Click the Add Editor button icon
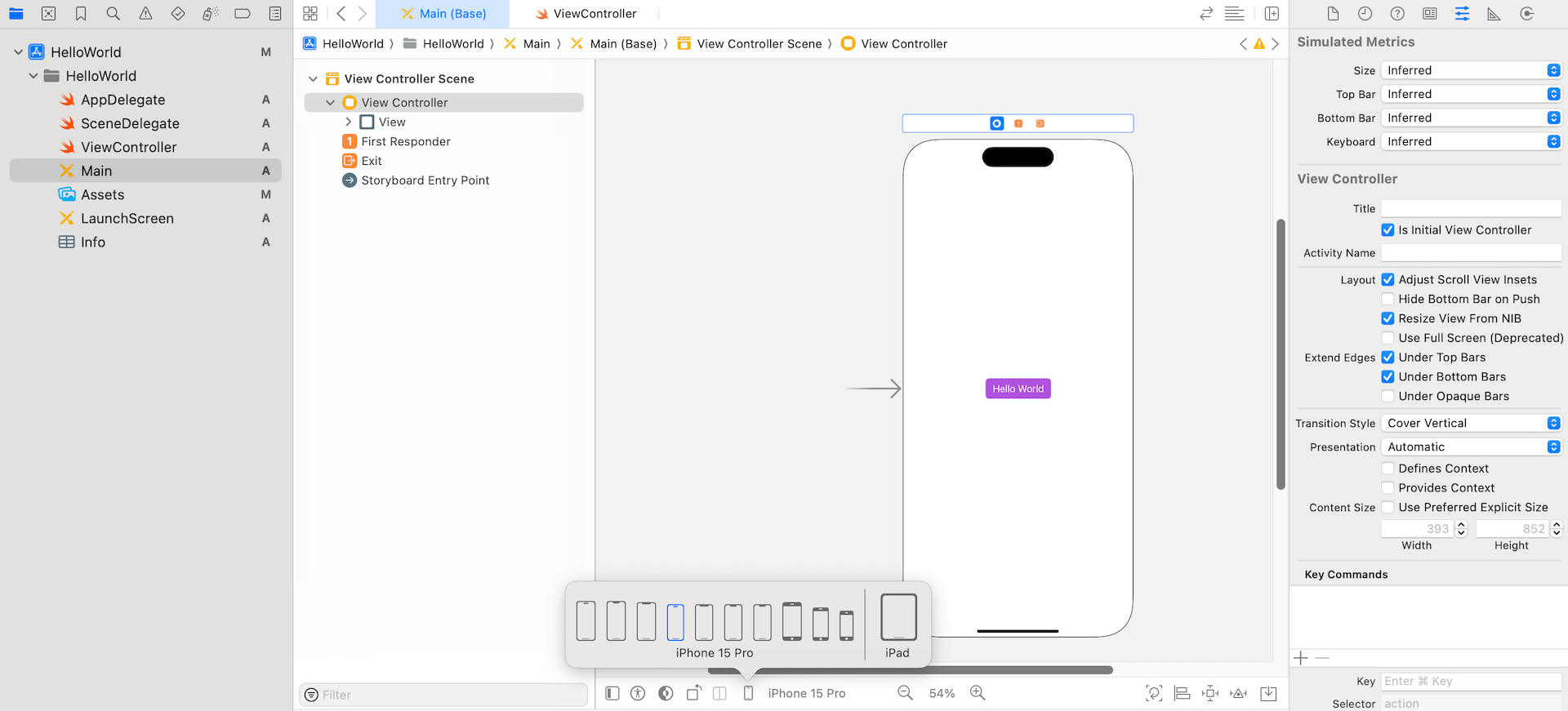The image size is (1568, 711). [x=1272, y=14]
